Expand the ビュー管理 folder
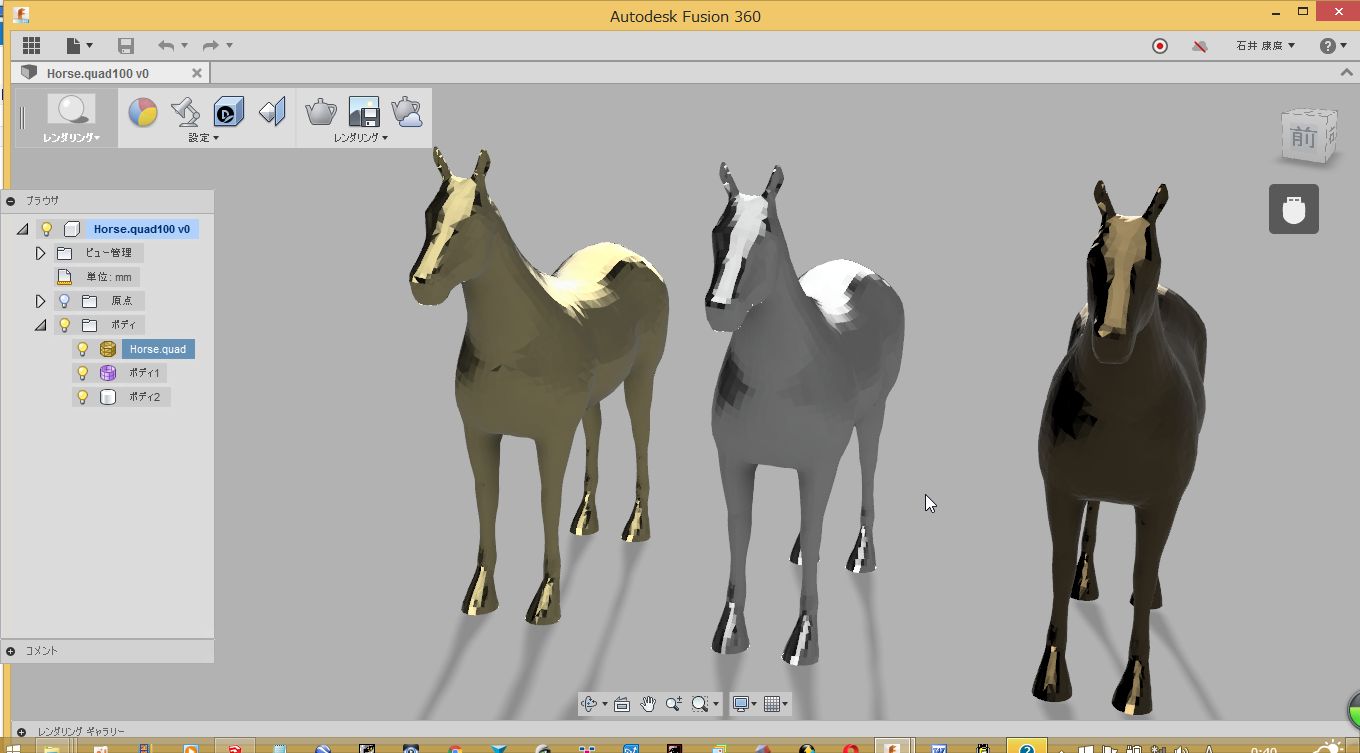Viewport: 1360px width, 753px height. 40,253
